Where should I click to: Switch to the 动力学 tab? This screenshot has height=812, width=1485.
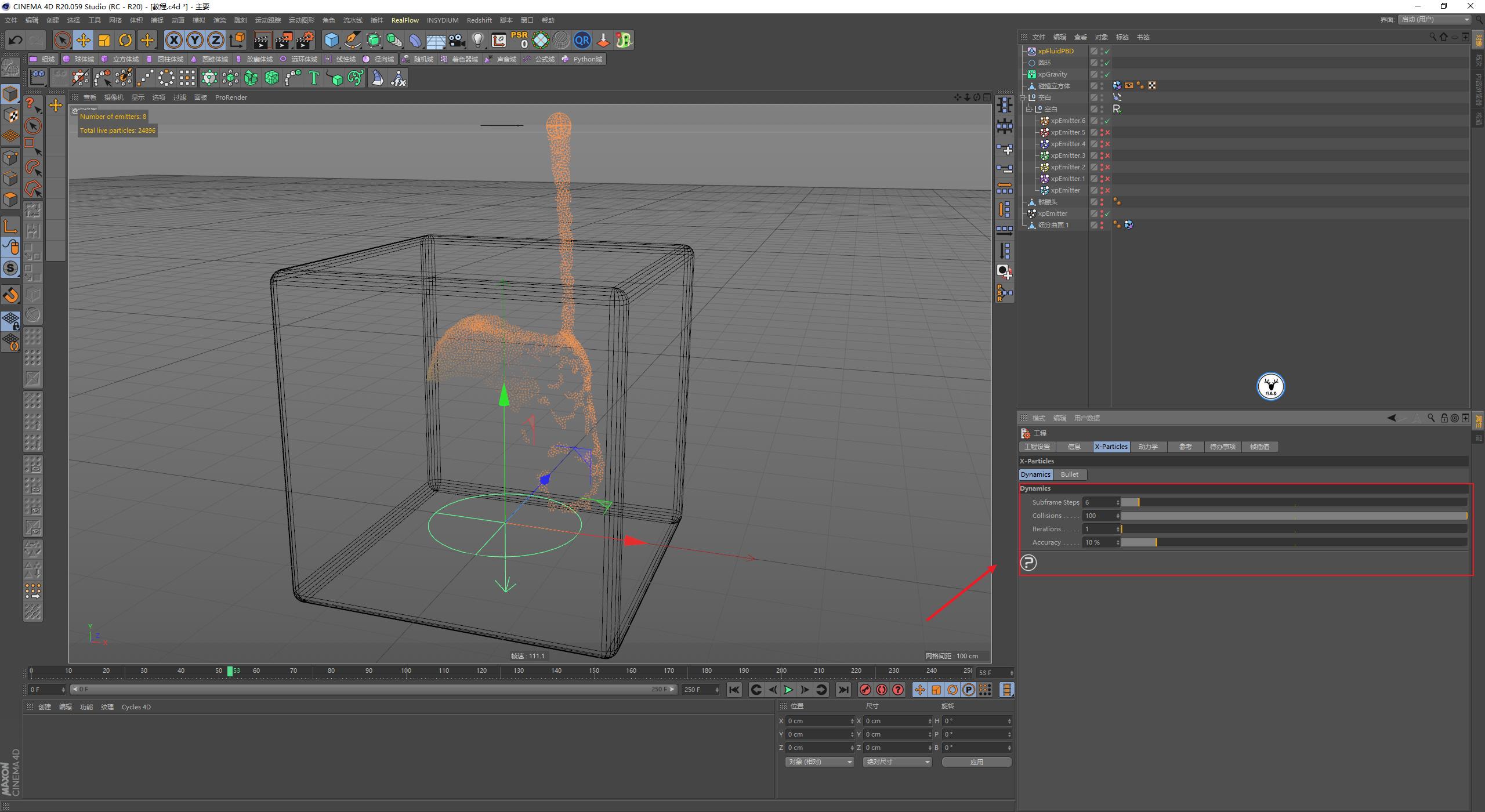tap(1148, 447)
